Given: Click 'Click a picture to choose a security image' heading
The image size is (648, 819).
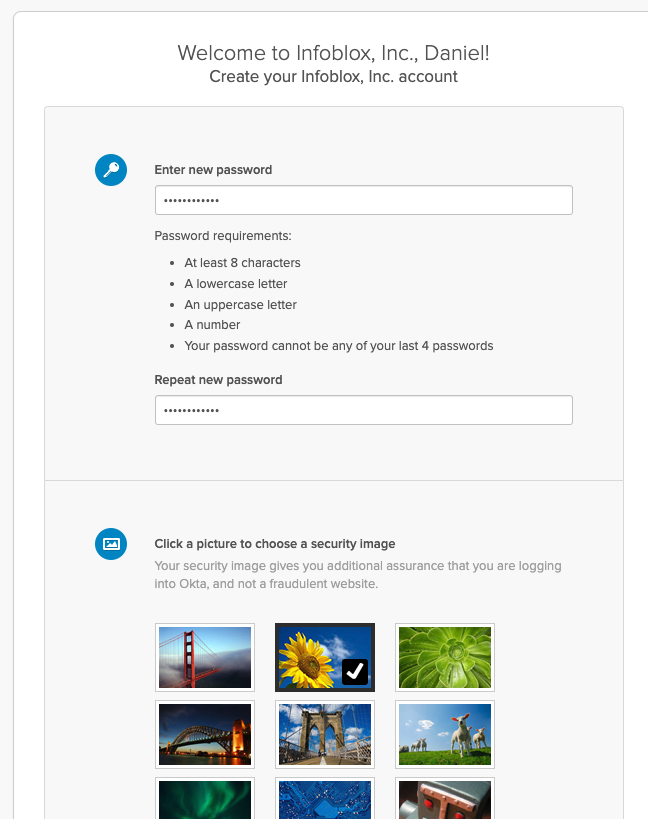Looking at the screenshot, I should (274, 544).
